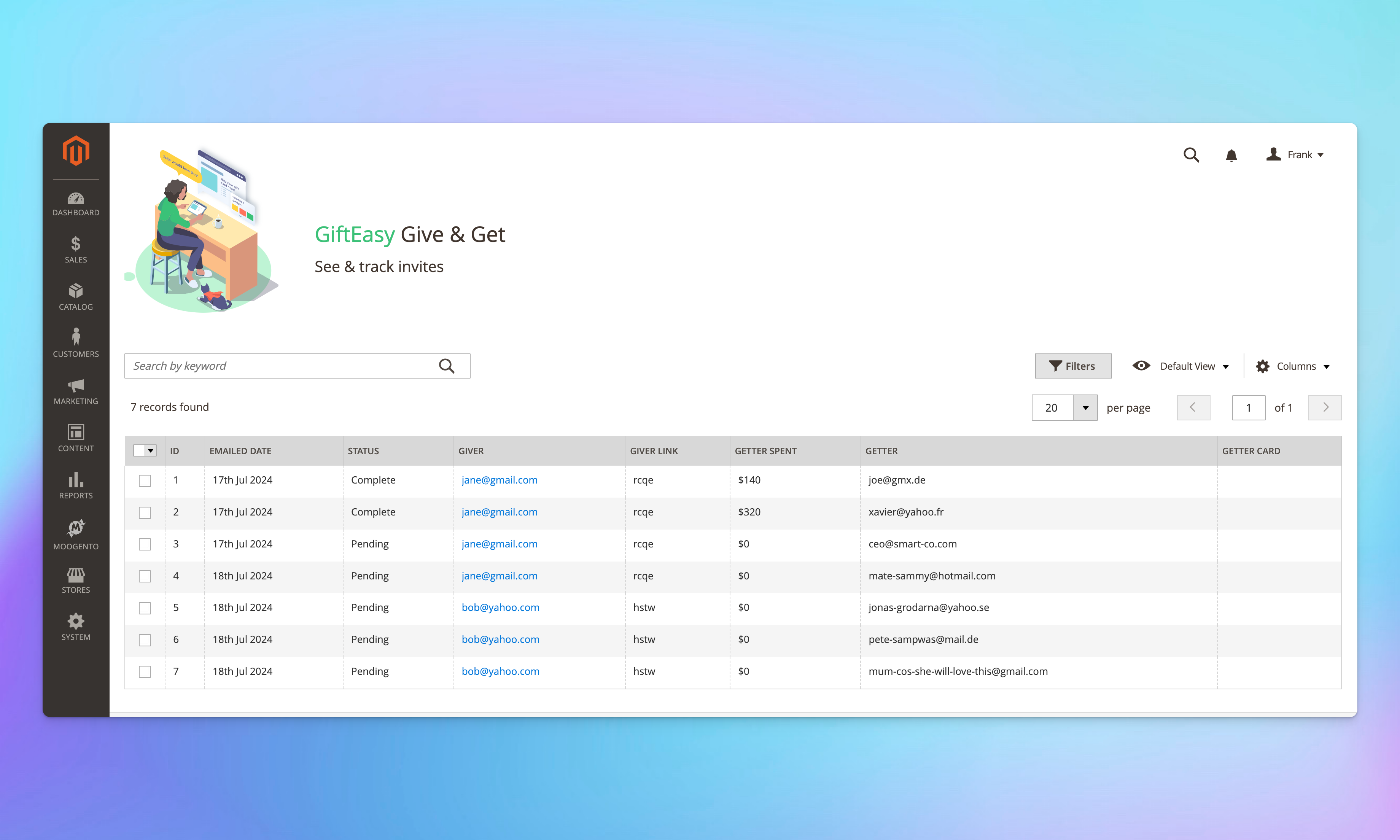Screen dimensions: 1400x840
Task: Tick the checkbox for row ID 6
Action: [145, 640]
